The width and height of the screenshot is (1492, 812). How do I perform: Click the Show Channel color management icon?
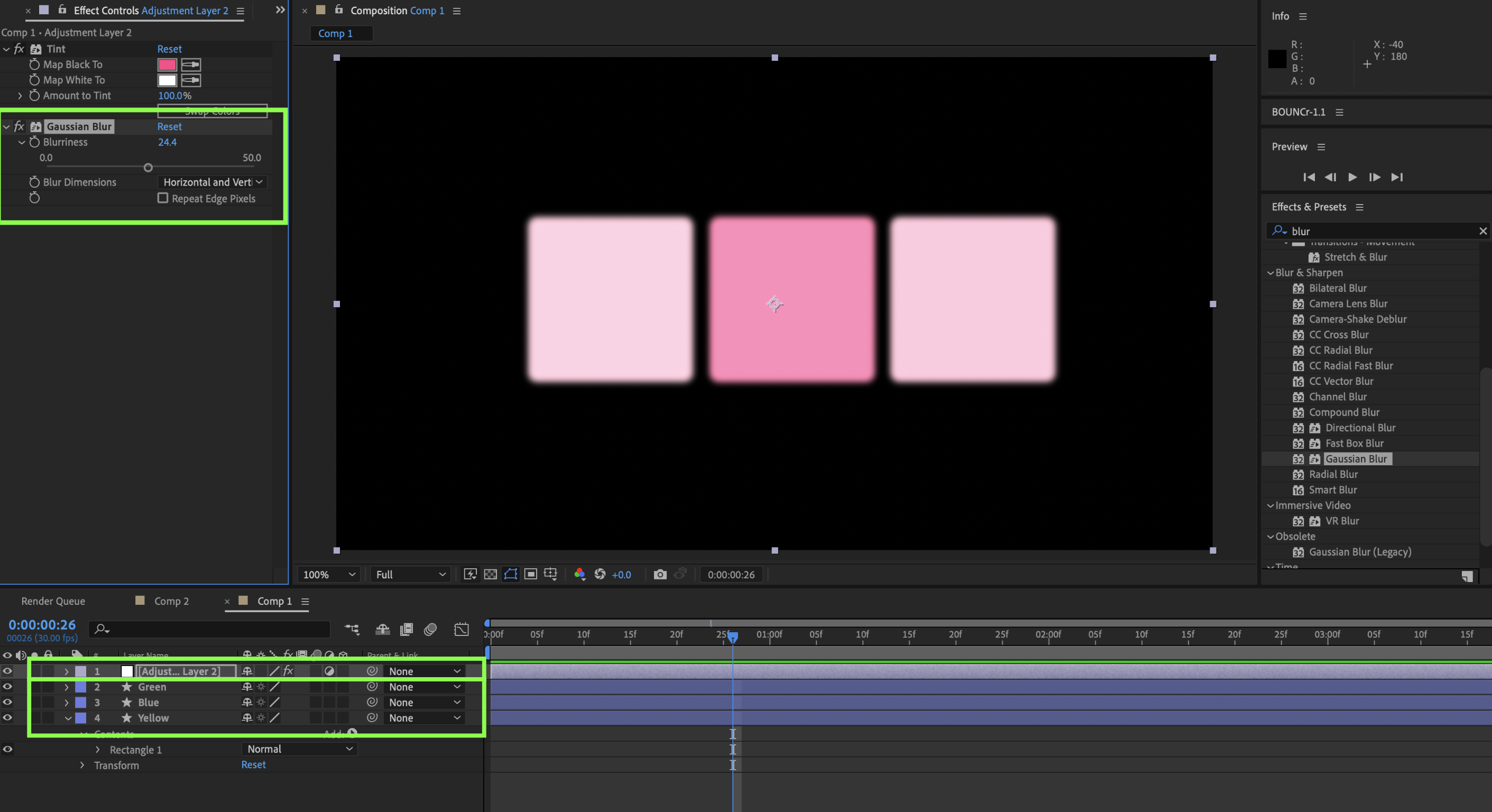click(x=579, y=574)
